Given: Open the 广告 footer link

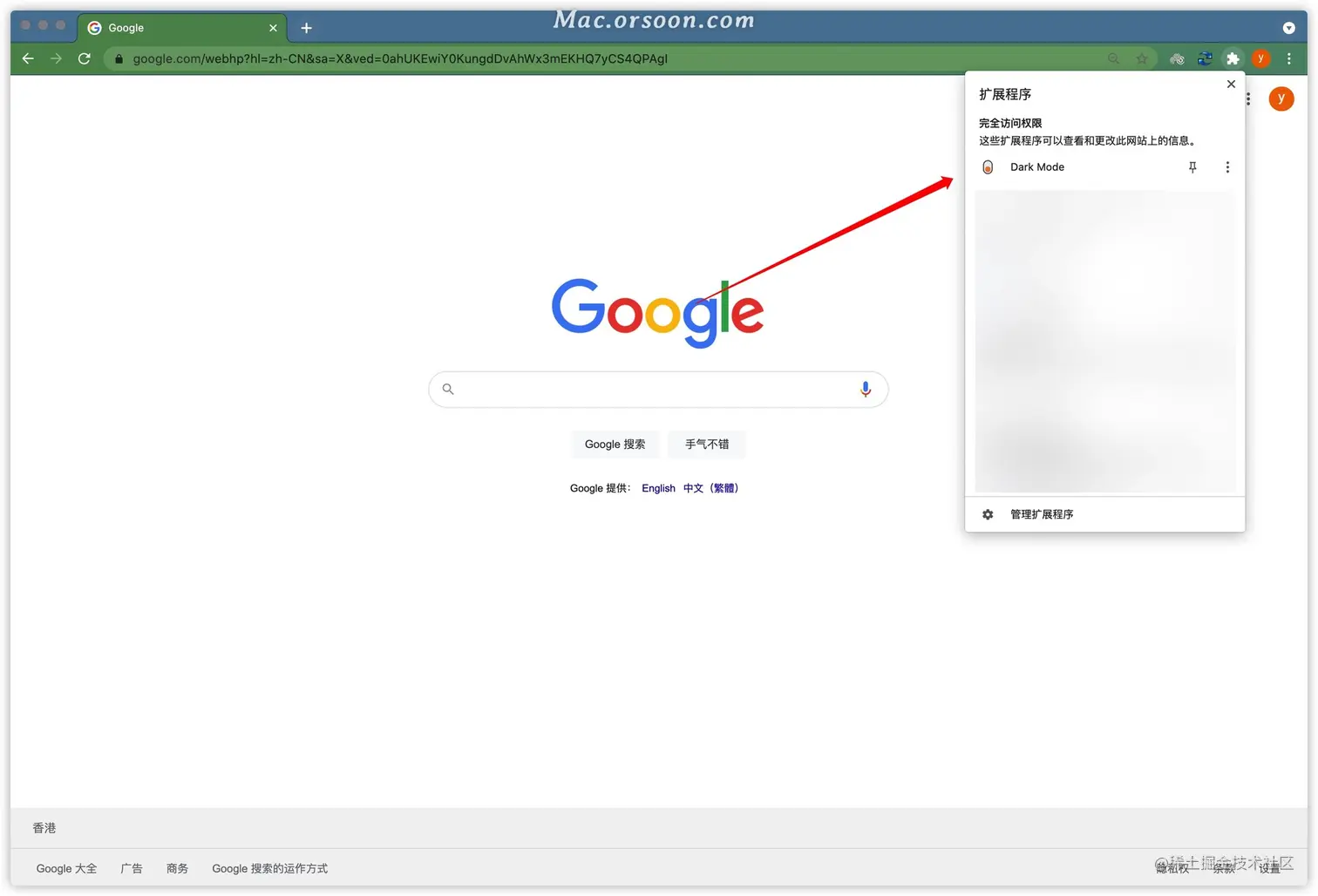Looking at the screenshot, I should (132, 868).
